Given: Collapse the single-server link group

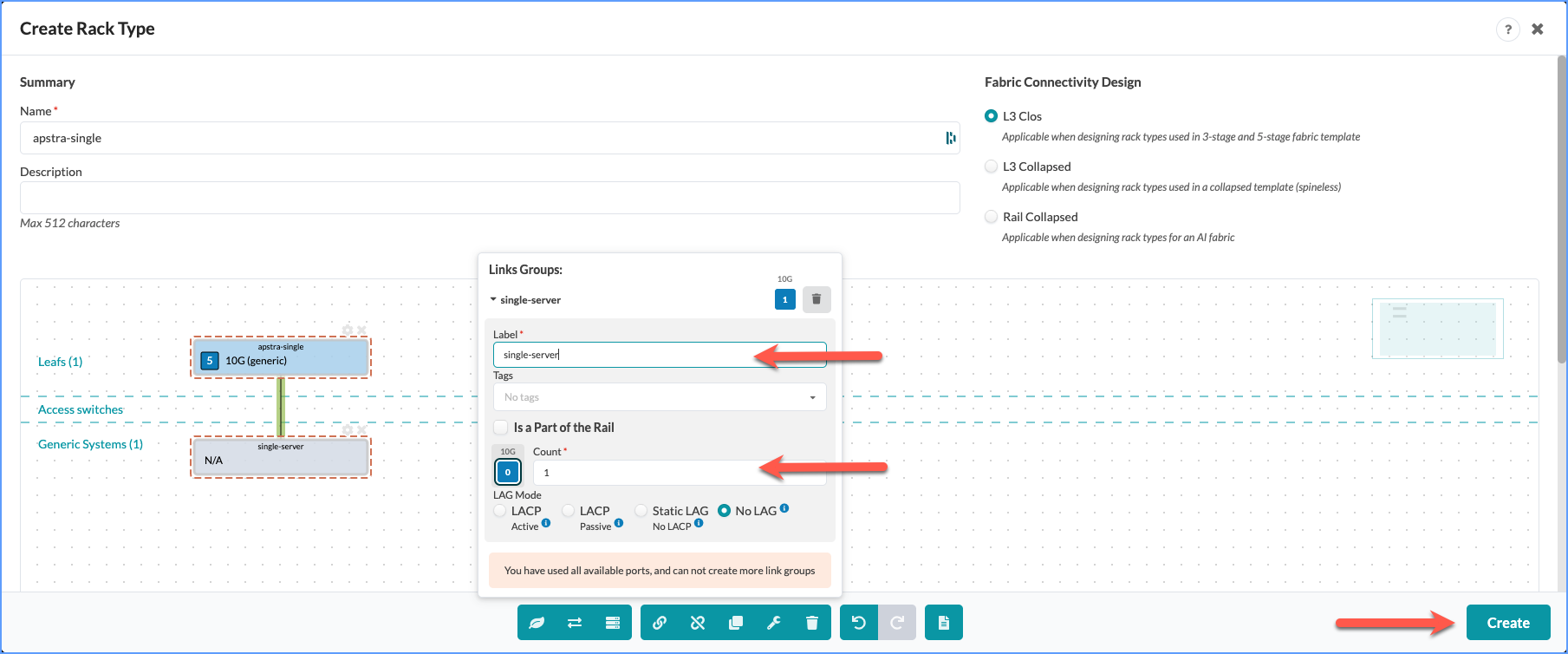Looking at the screenshot, I should click(x=493, y=300).
